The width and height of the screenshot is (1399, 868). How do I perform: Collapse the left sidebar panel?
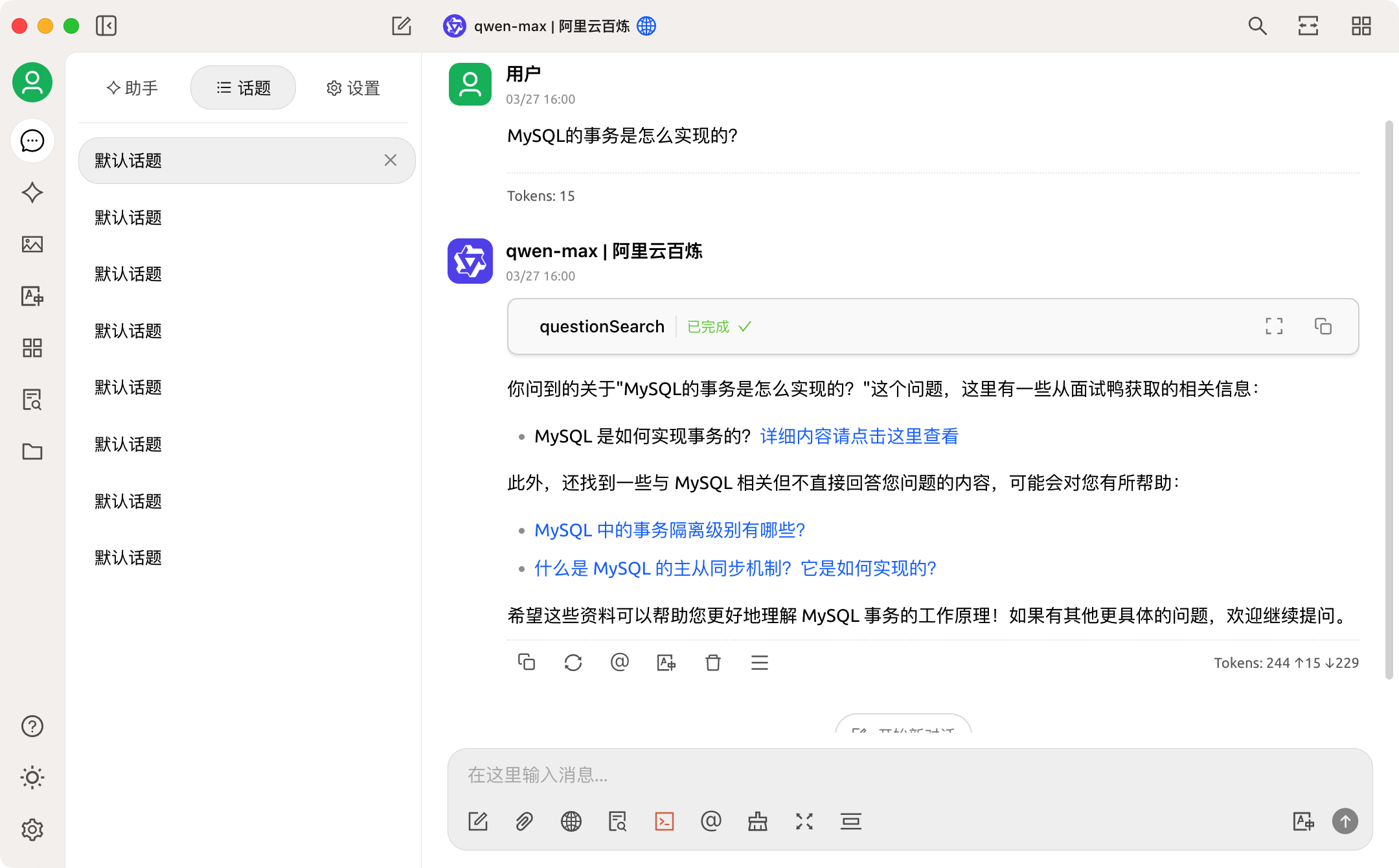pos(106,26)
